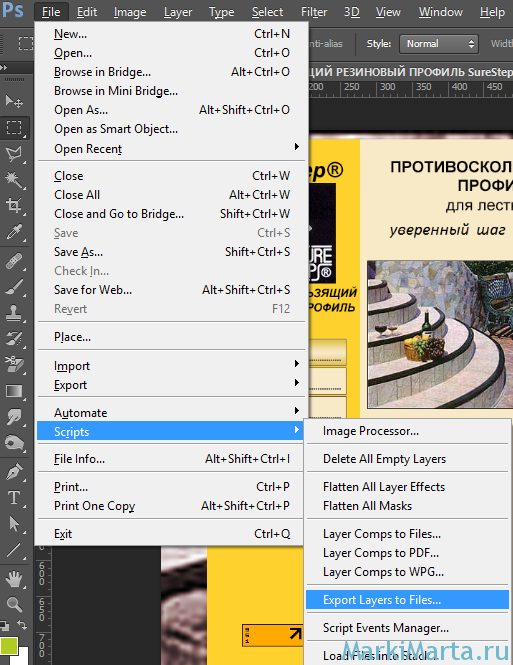This screenshot has width=513, height=665.
Task: Expand the Export submenu
Action: [x=171, y=385]
